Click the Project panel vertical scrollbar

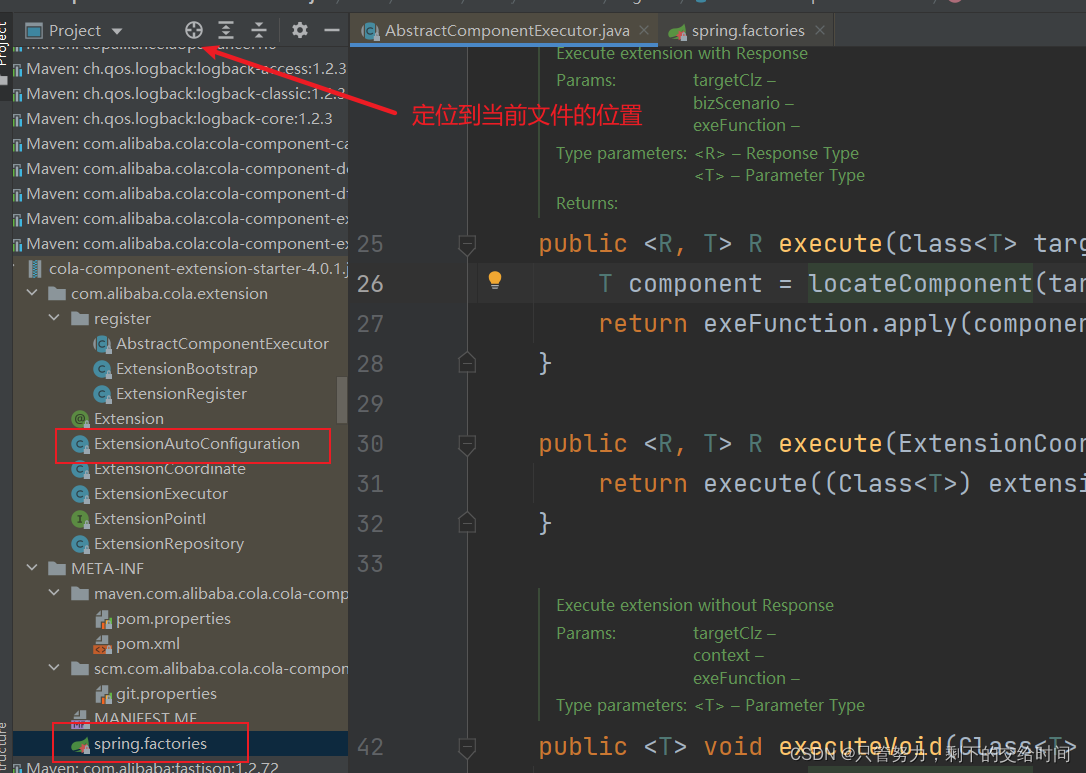[x=341, y=400]
